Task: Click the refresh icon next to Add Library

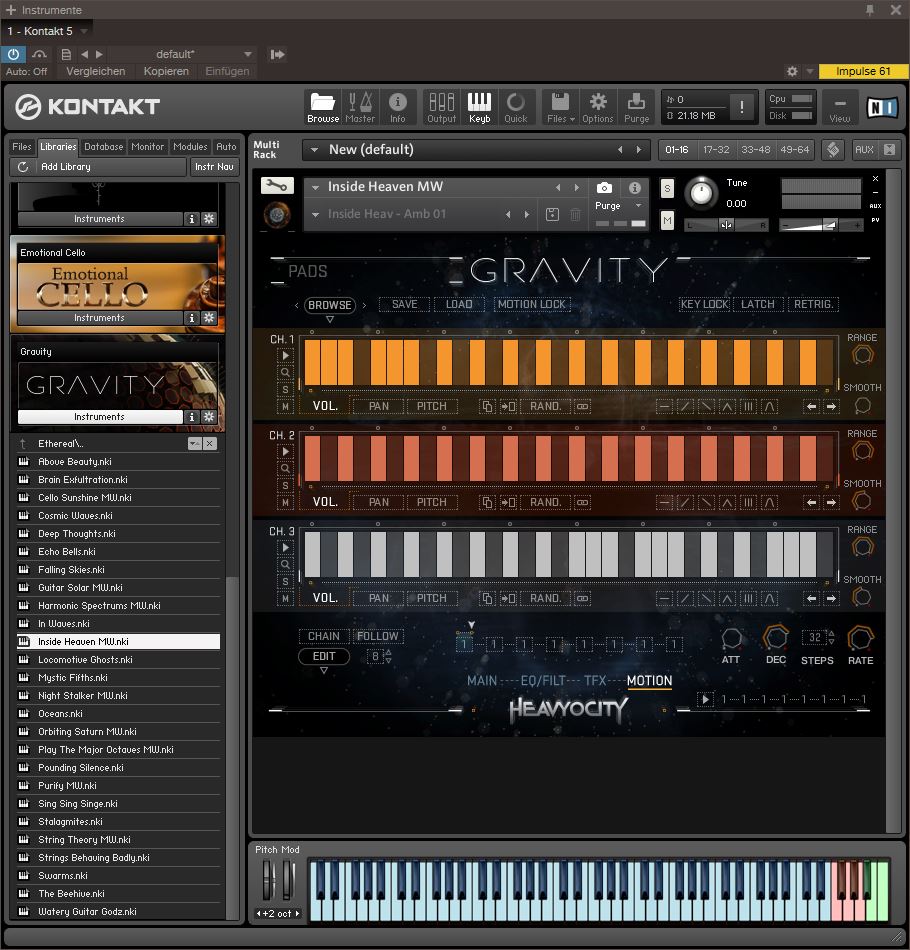Action: [23, 167]
